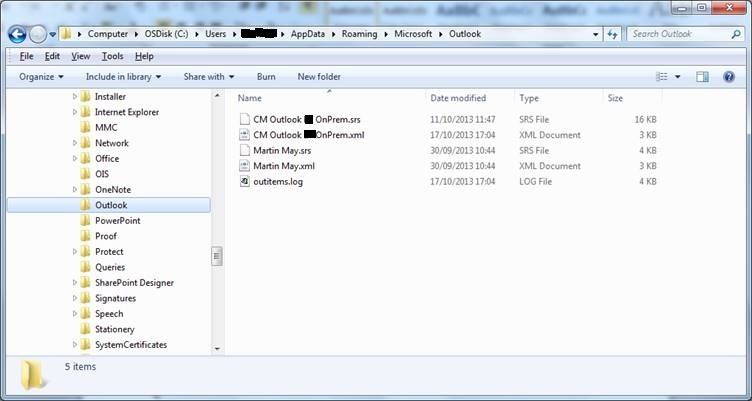Open the recent pages dropdown arrow

[53, 35]
